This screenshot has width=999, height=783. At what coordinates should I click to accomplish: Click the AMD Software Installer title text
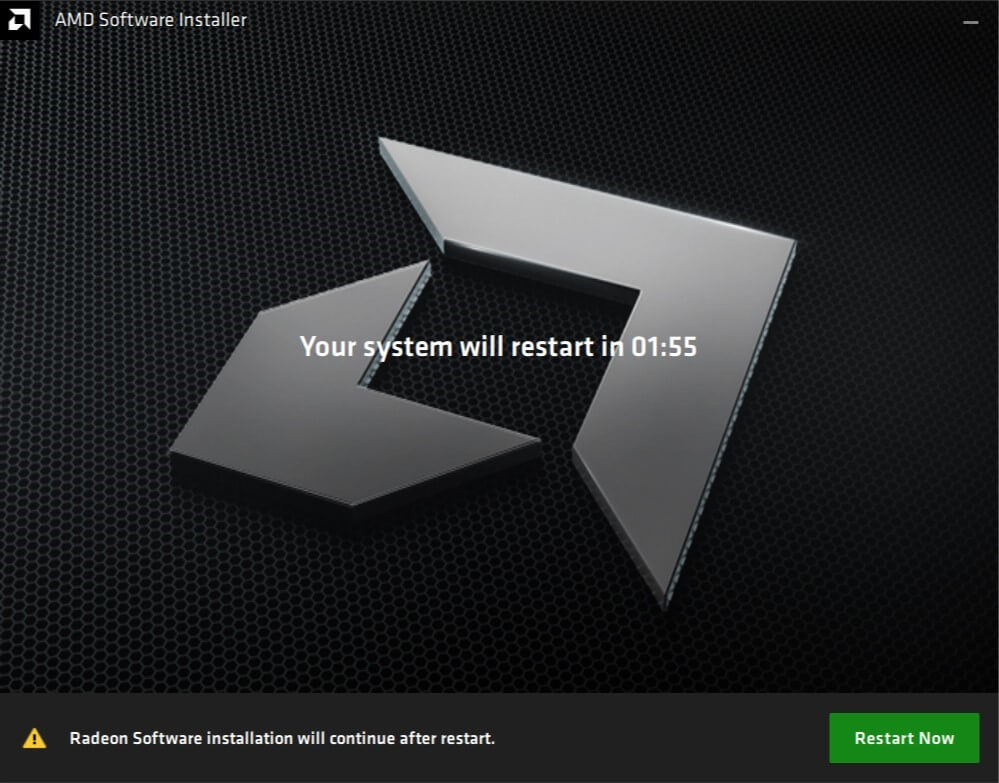(150, 18)
